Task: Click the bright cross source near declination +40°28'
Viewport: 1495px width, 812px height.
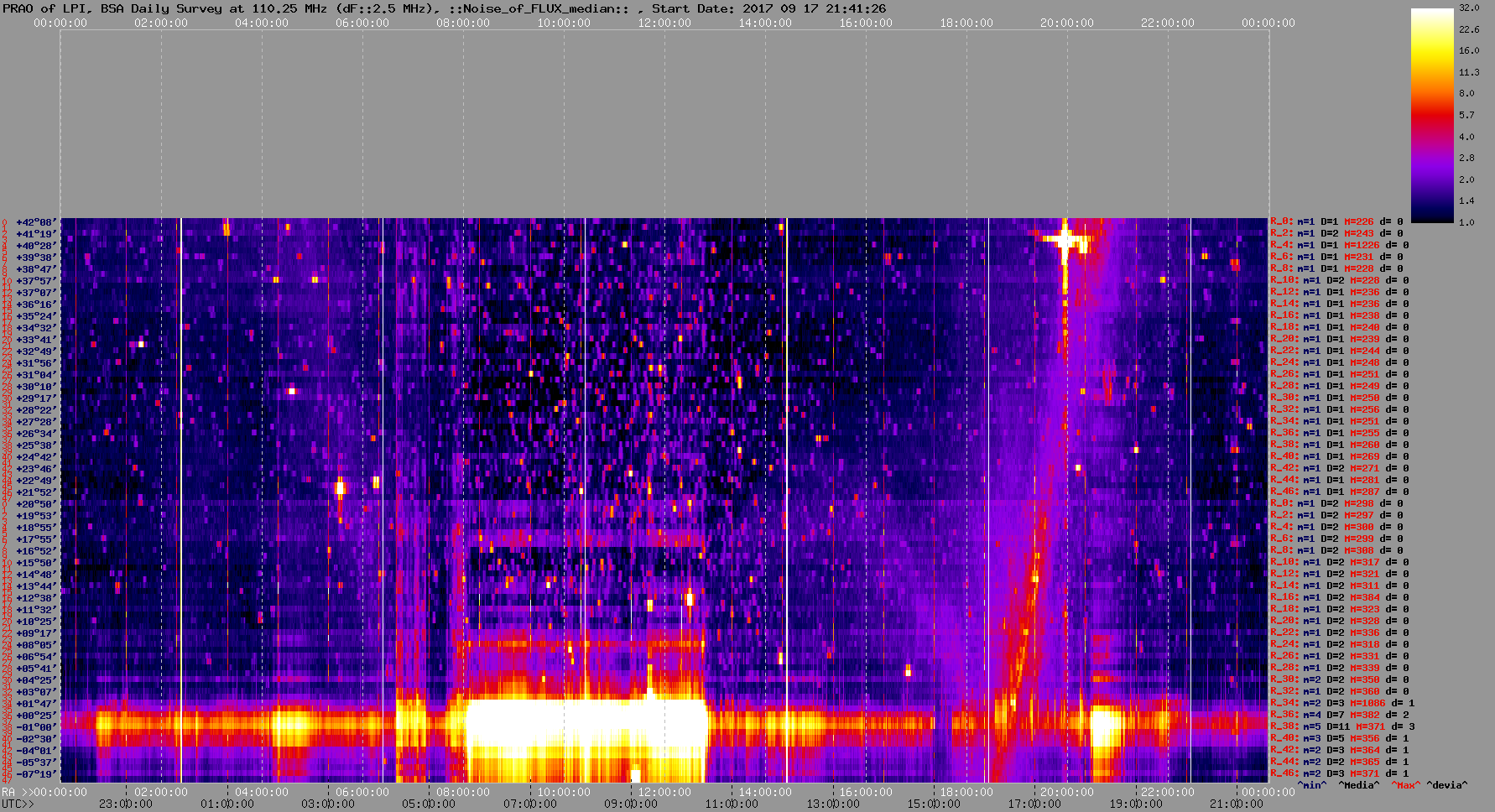Action: pyautogui.click(x=1065, y=241)
